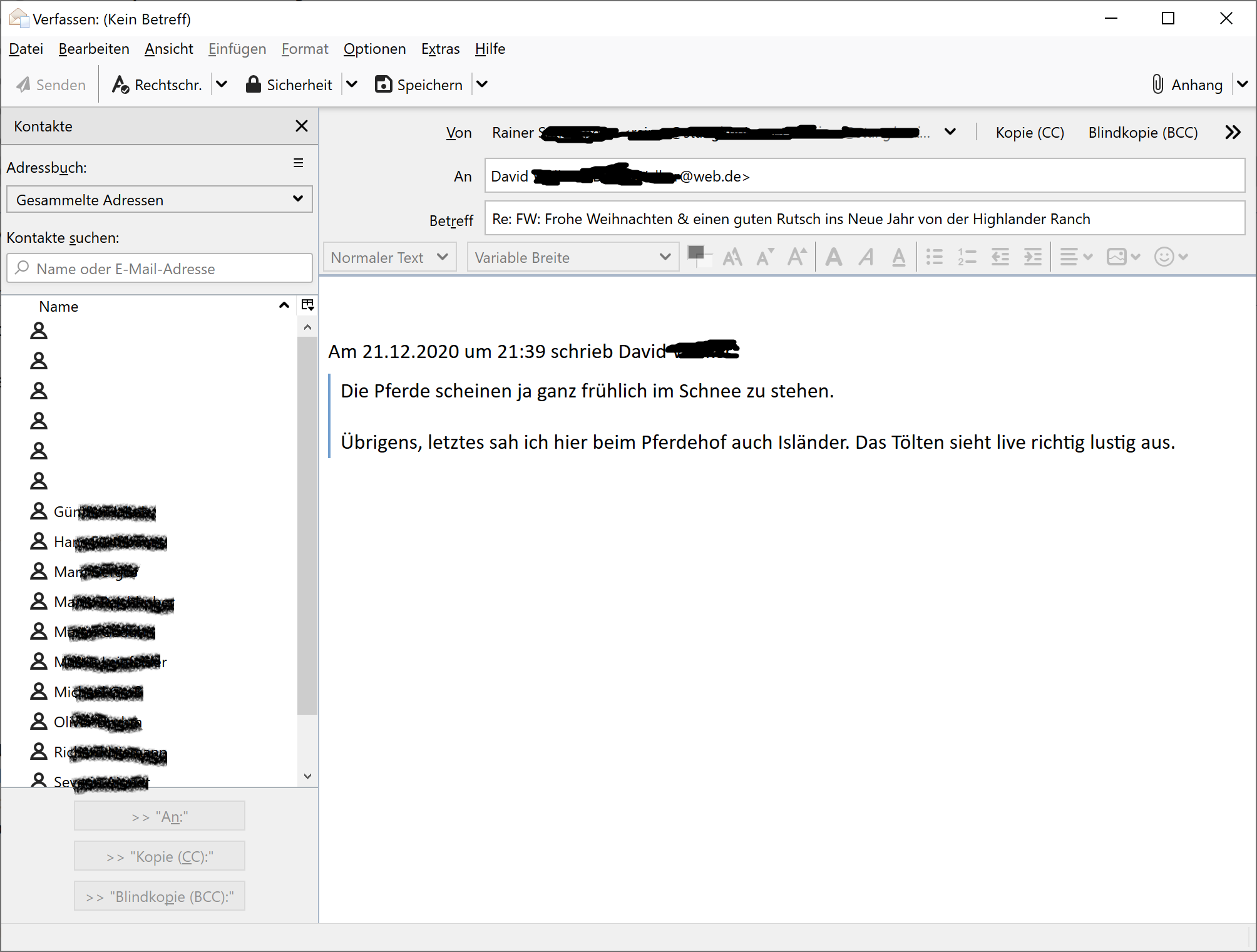Toggle underline text formatting
Screen dimensions: 1257x952
[898, 257]
